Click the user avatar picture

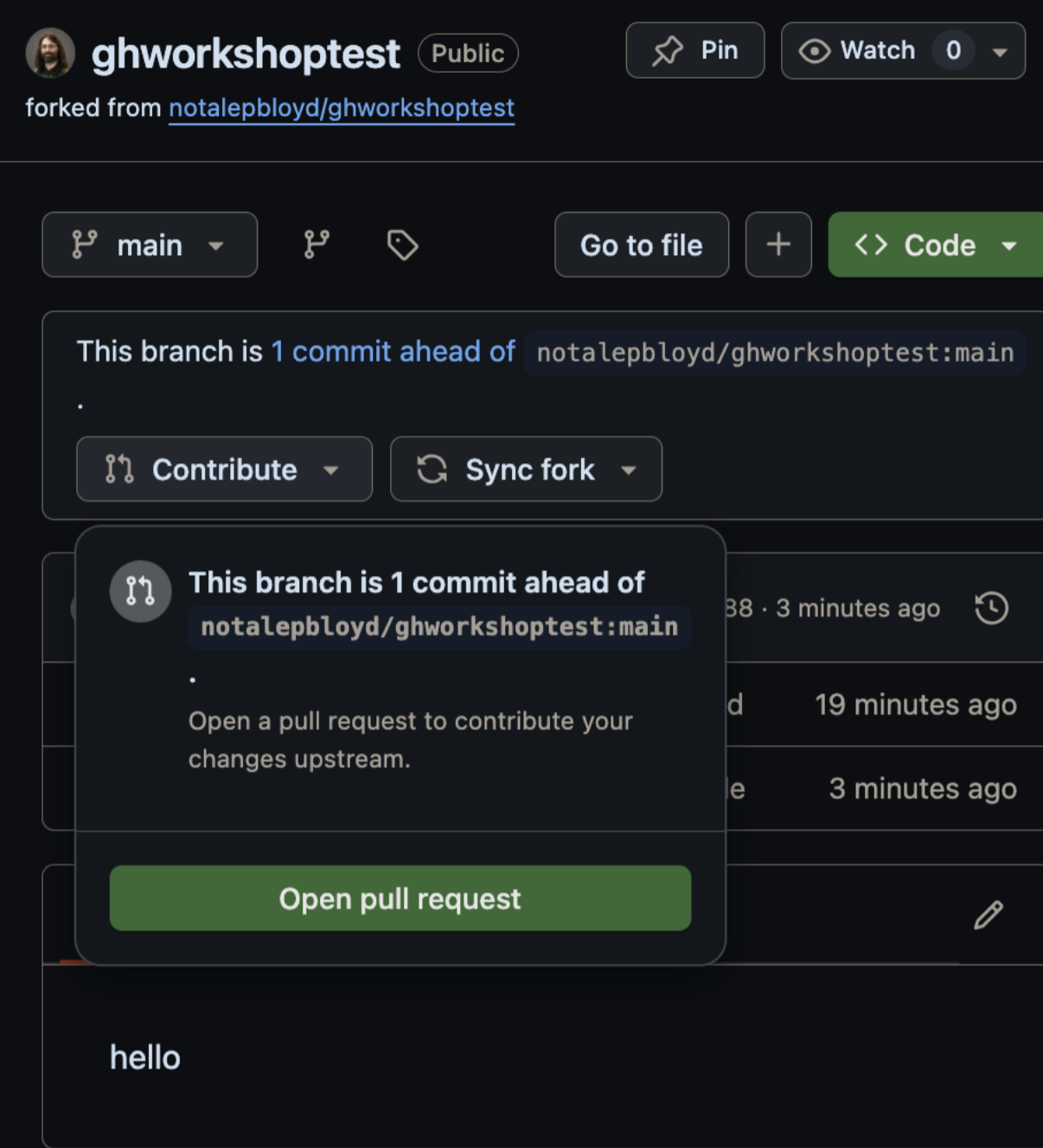50,53
